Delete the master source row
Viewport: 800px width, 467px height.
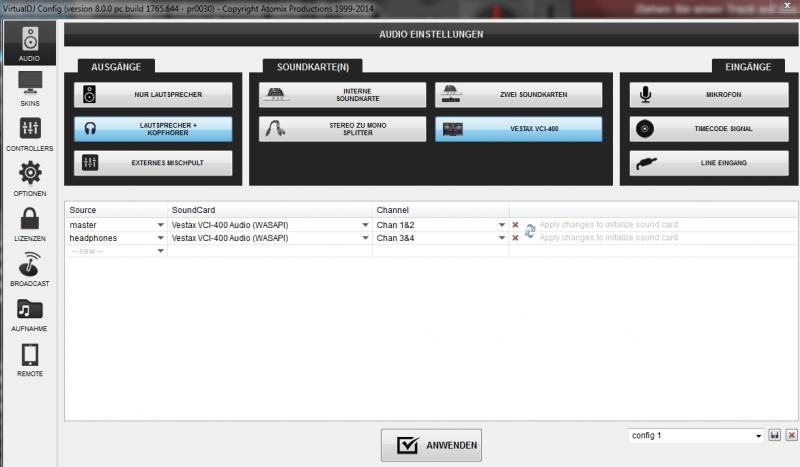pyautogui.click(x=515, y=226)
